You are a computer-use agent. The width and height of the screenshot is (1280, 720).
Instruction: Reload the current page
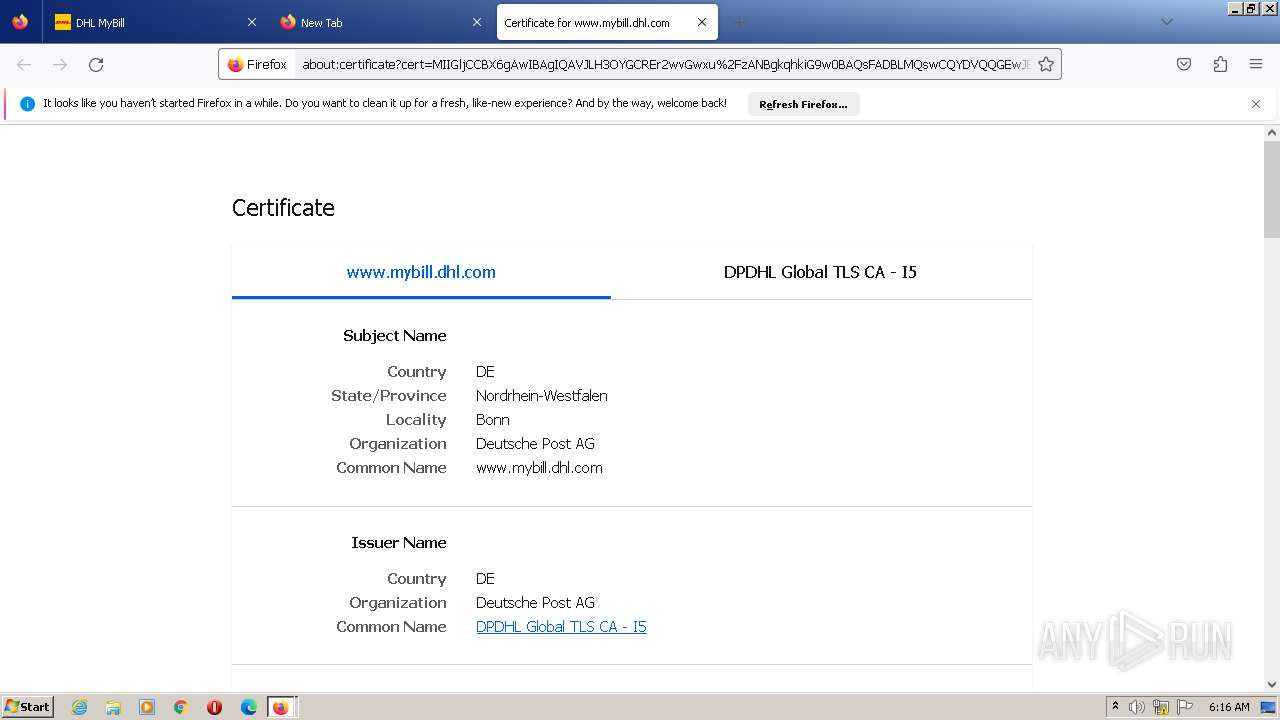pyautogui.click(x=96, y=64)
